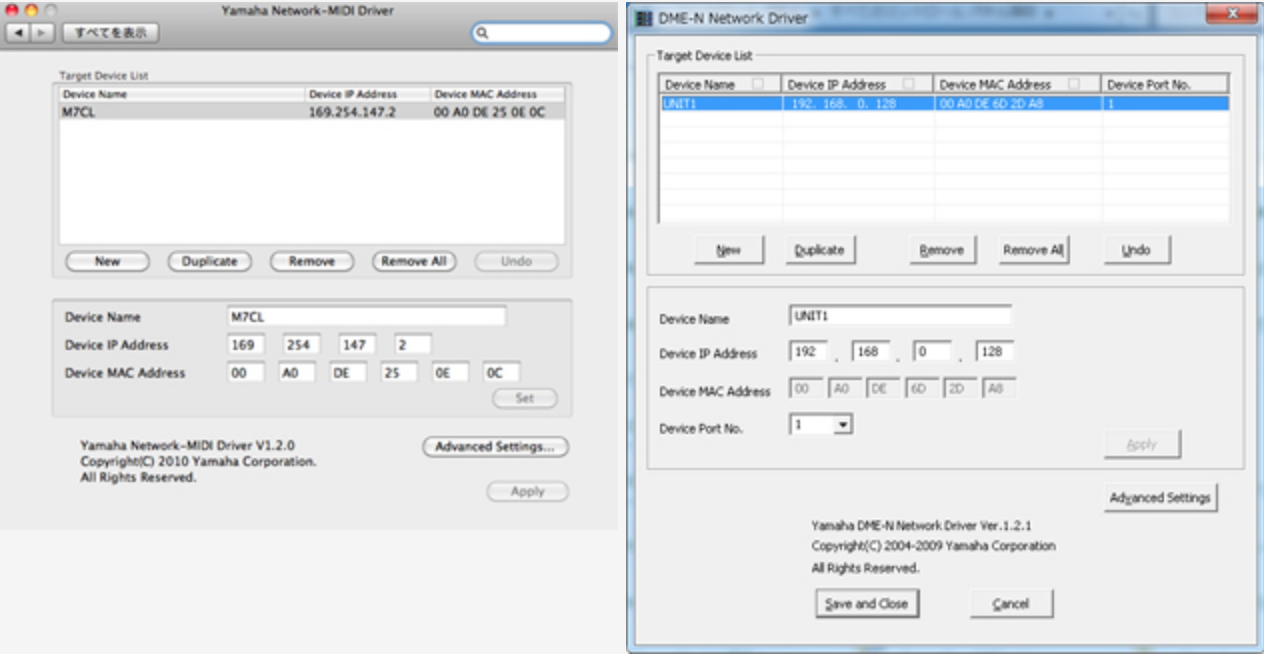The image size is (1264, 654).
Task: Click the back arrow in Mac toolbar
Action: coord(17,33)
